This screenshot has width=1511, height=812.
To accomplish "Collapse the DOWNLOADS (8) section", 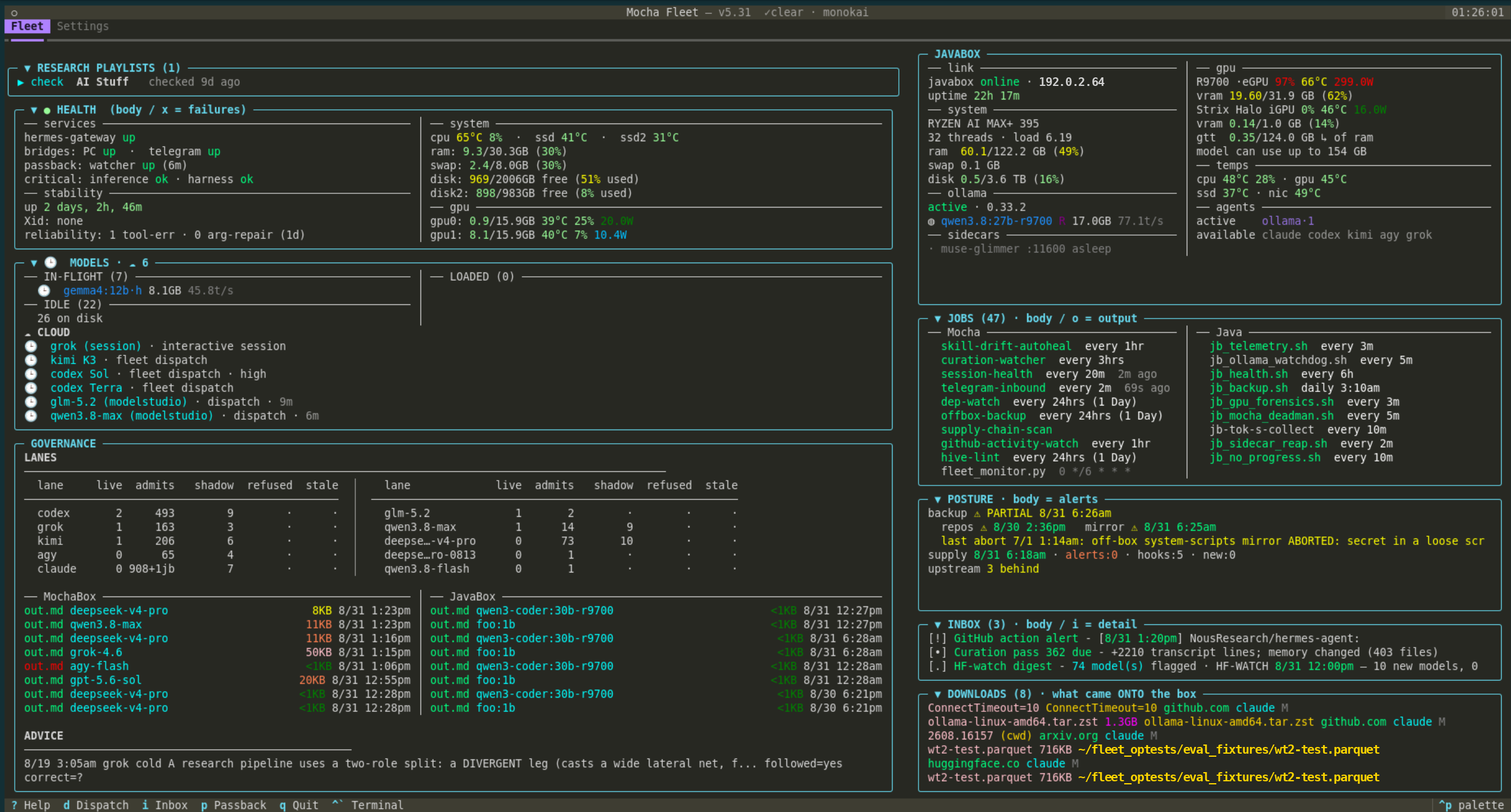I will pyautogui.click(x=938, y=694).
